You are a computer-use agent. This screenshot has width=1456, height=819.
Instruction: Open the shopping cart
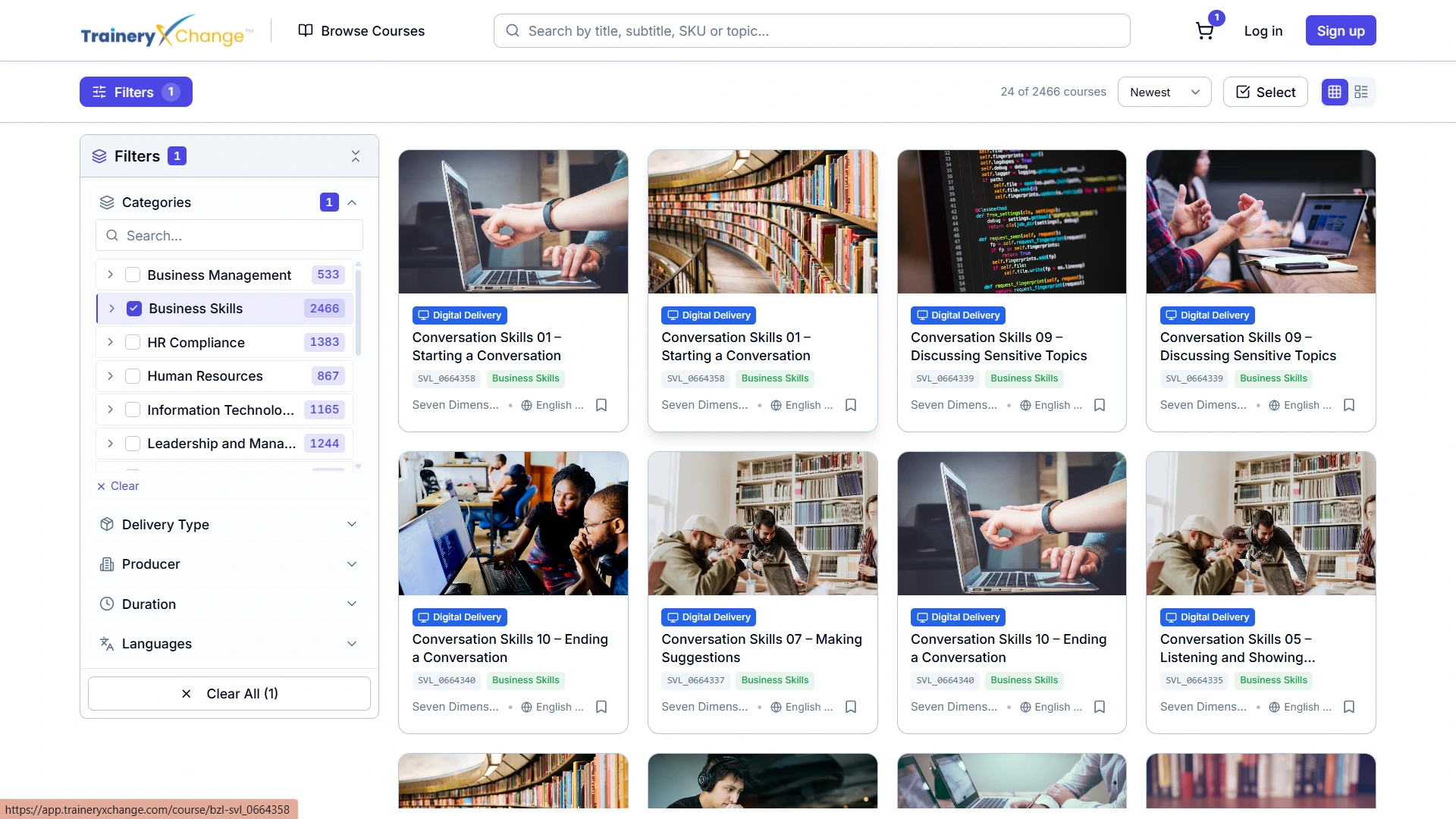pyautogui.click(x=1204, y=31)
